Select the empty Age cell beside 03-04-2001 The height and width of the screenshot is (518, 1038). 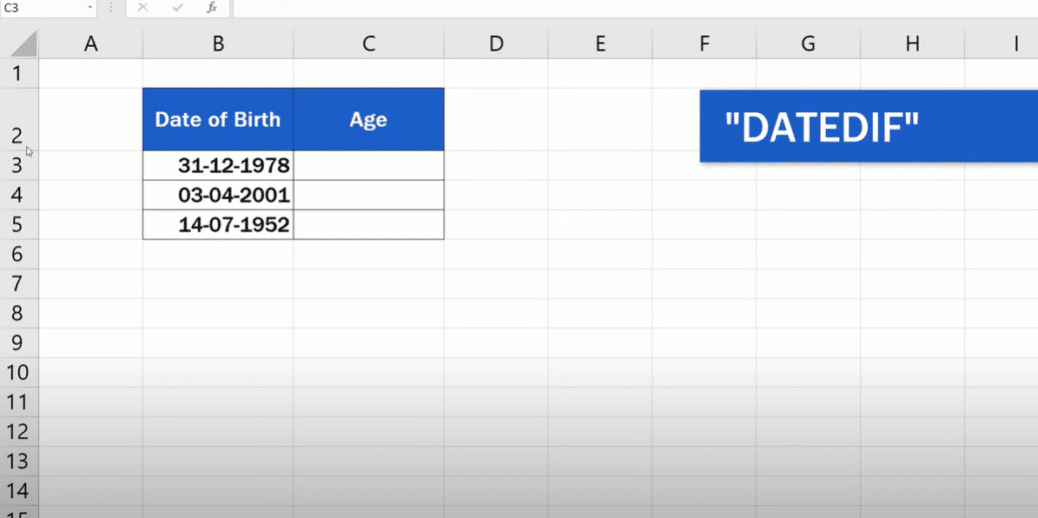pyautogui.click(x=369, y=195)
